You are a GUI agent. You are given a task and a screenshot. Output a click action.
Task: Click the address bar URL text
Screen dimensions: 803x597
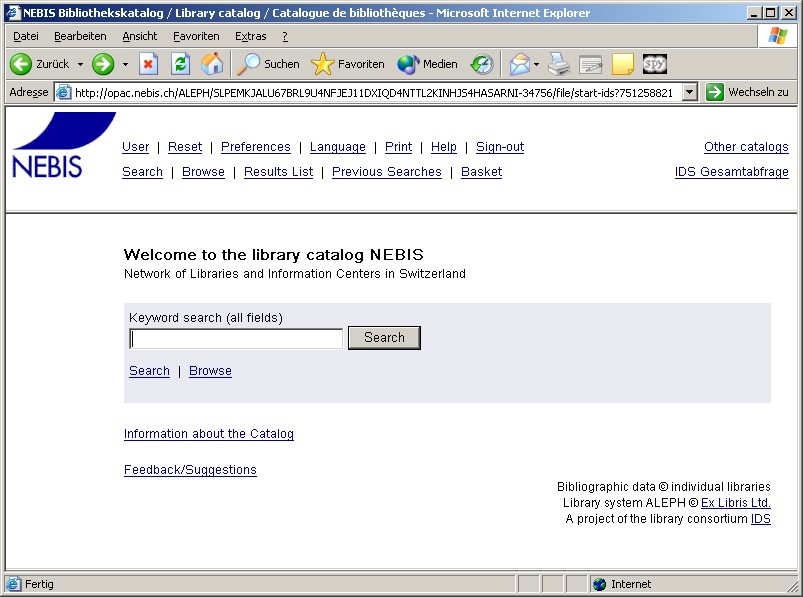[374, 93]
